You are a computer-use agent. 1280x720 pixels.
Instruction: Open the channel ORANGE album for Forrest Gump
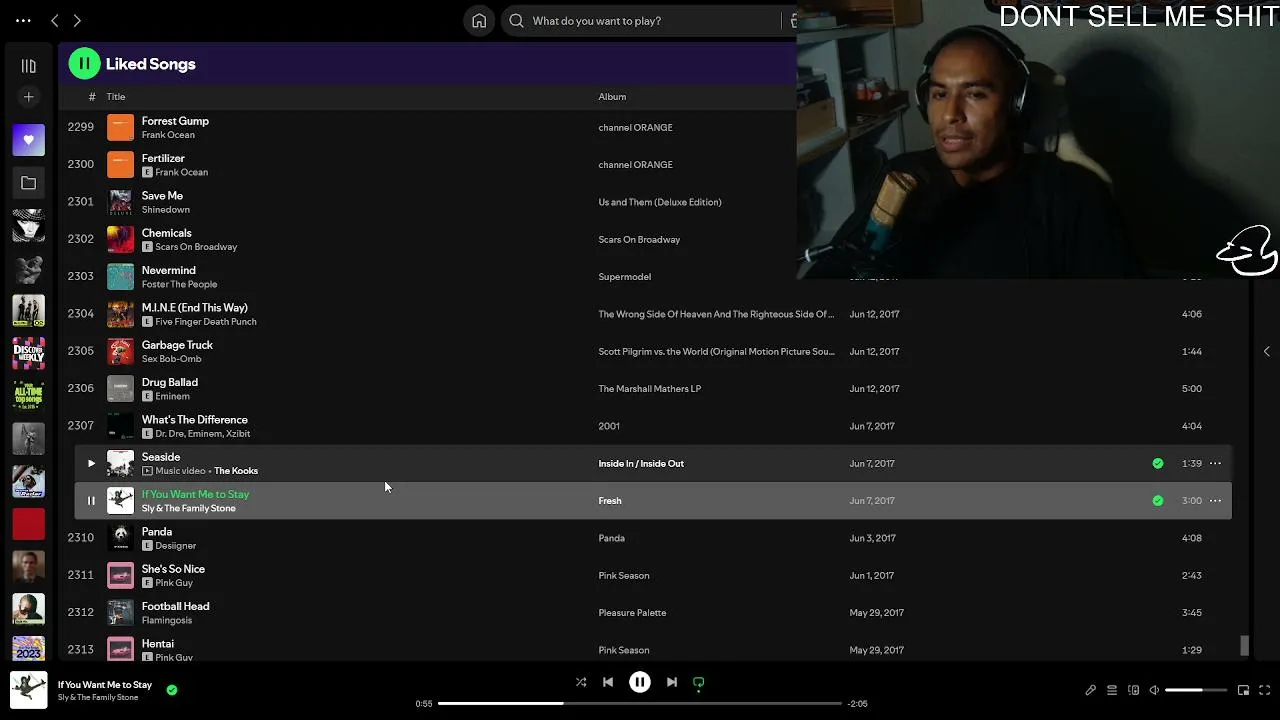pos(635,128)
